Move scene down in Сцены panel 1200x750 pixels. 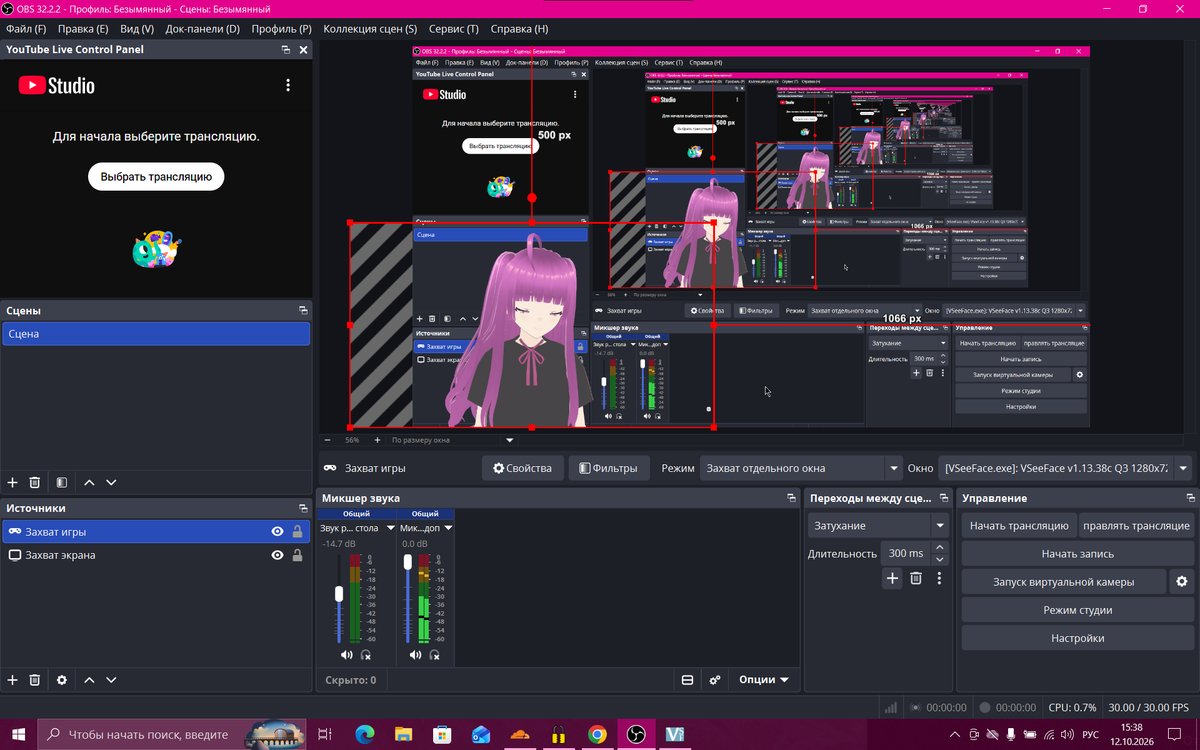click(x=111, y=482)
